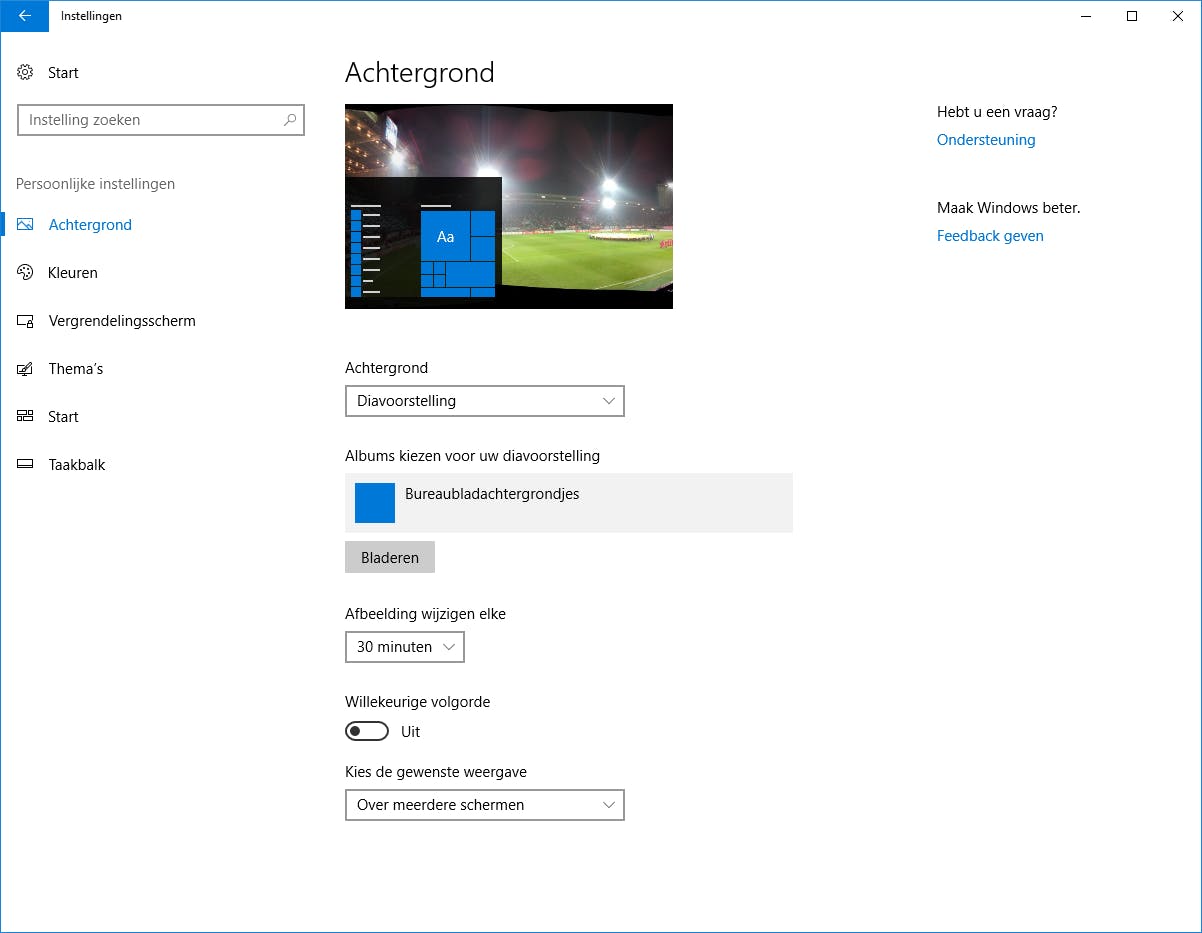Go to Vergrendelingsscherm settings page
The height and width of the screenshot is (933, 1202).
tap(120, 320)
